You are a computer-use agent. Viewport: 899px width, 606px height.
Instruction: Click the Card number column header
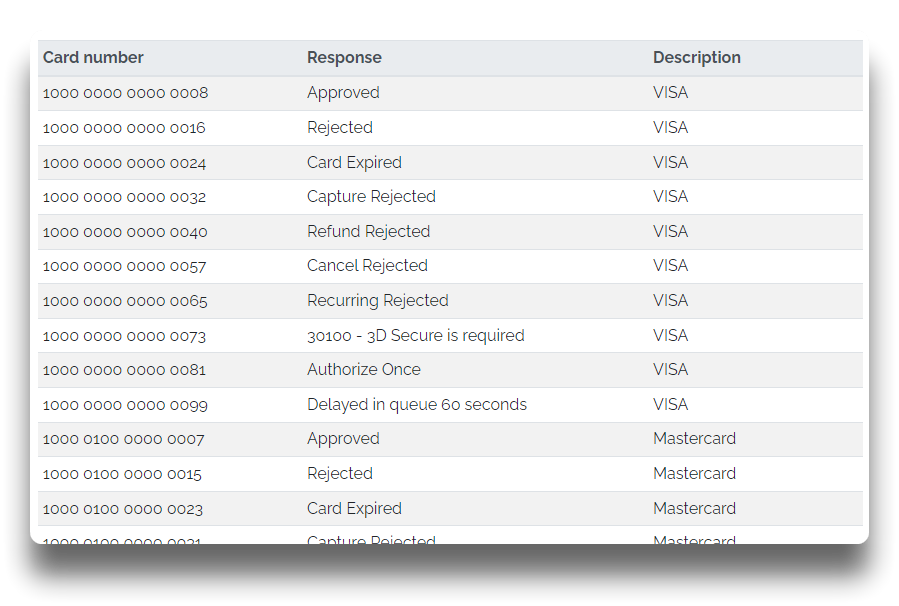click(x=93, y=57)
